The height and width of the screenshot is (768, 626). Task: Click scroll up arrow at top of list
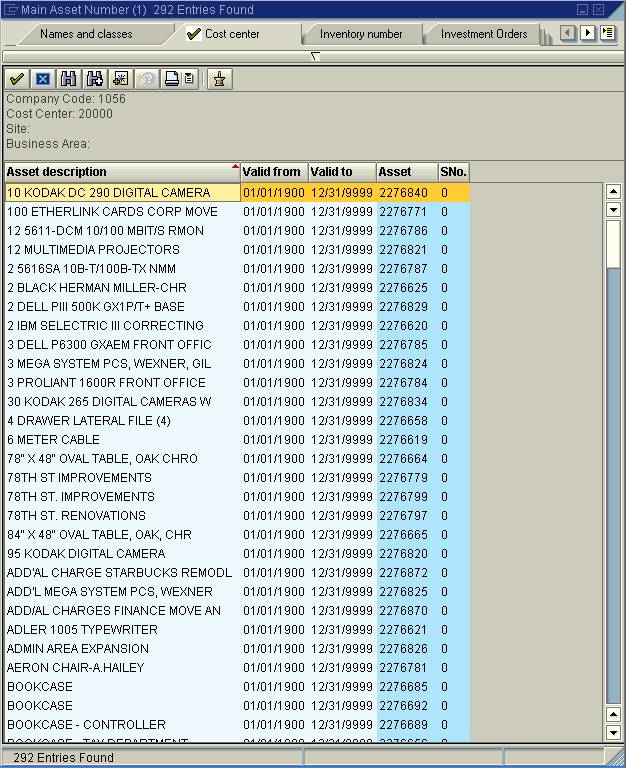point(613,191)
